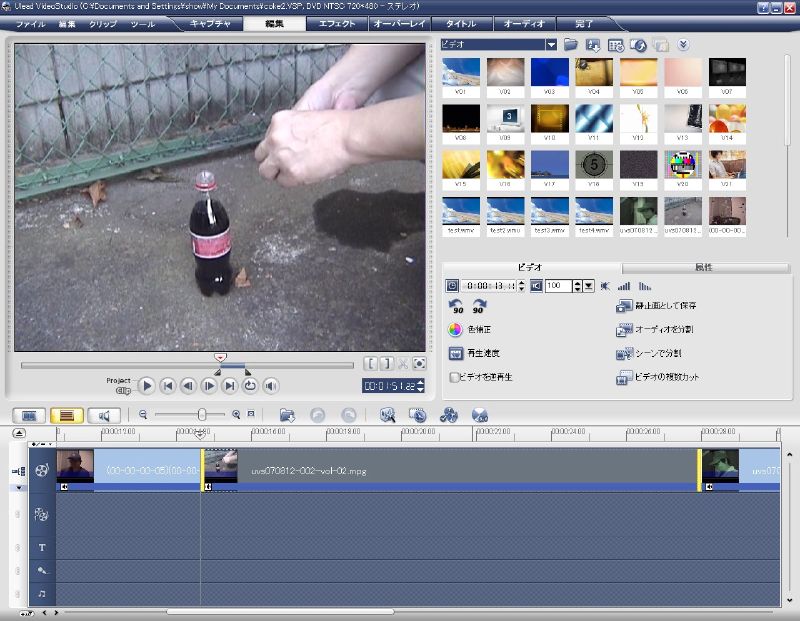Viewport: 800px width, 621px height.
Task: Click the Play button under the preview
Action: click(x=147, y=385)
